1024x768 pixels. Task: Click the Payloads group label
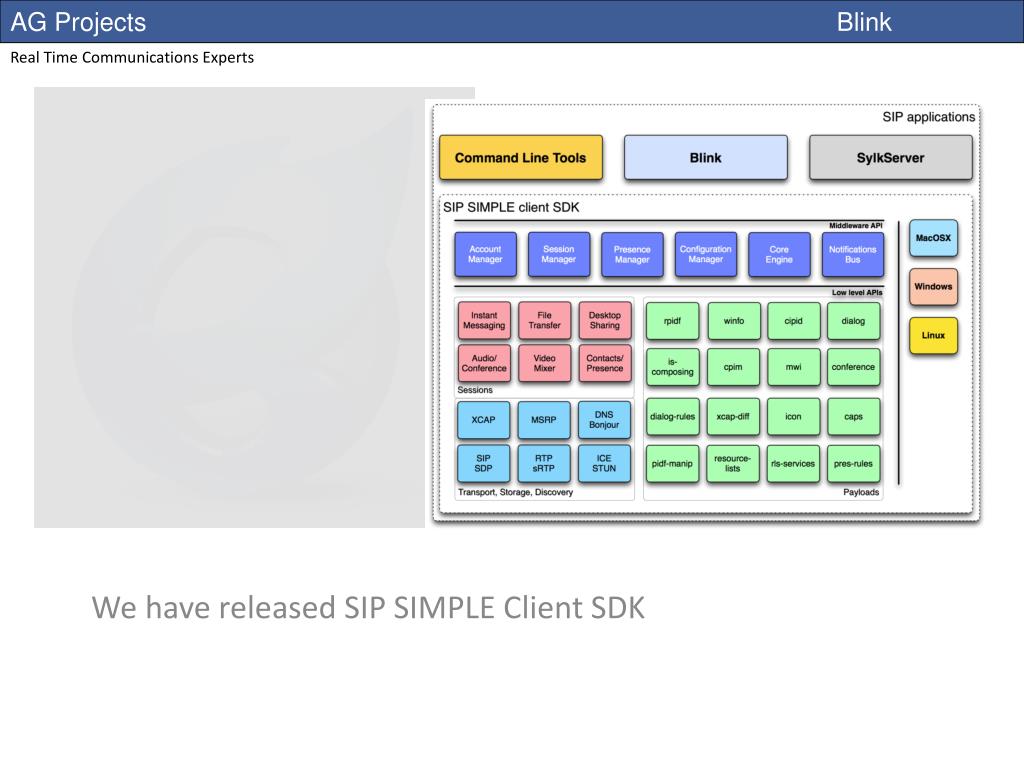(x=861, y=492)
